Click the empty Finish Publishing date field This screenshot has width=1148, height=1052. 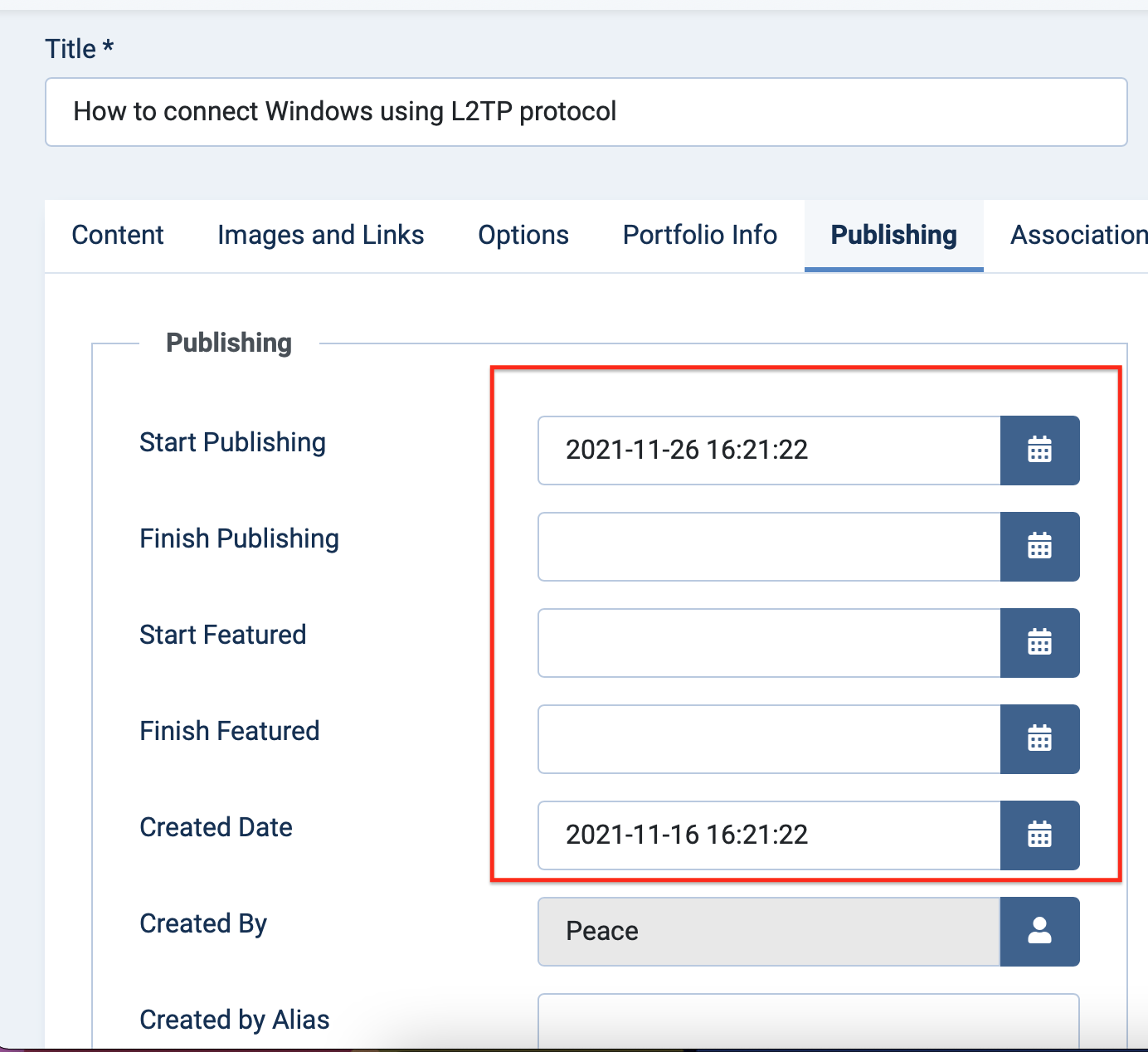point(770,547)
